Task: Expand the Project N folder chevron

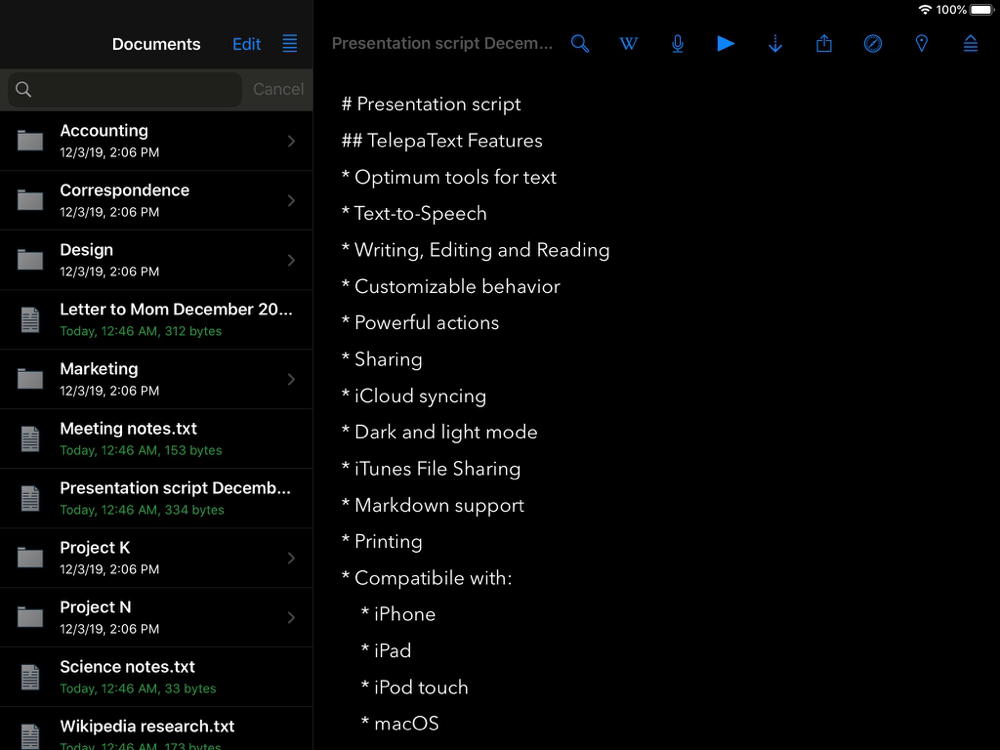Action: [291, 617]
